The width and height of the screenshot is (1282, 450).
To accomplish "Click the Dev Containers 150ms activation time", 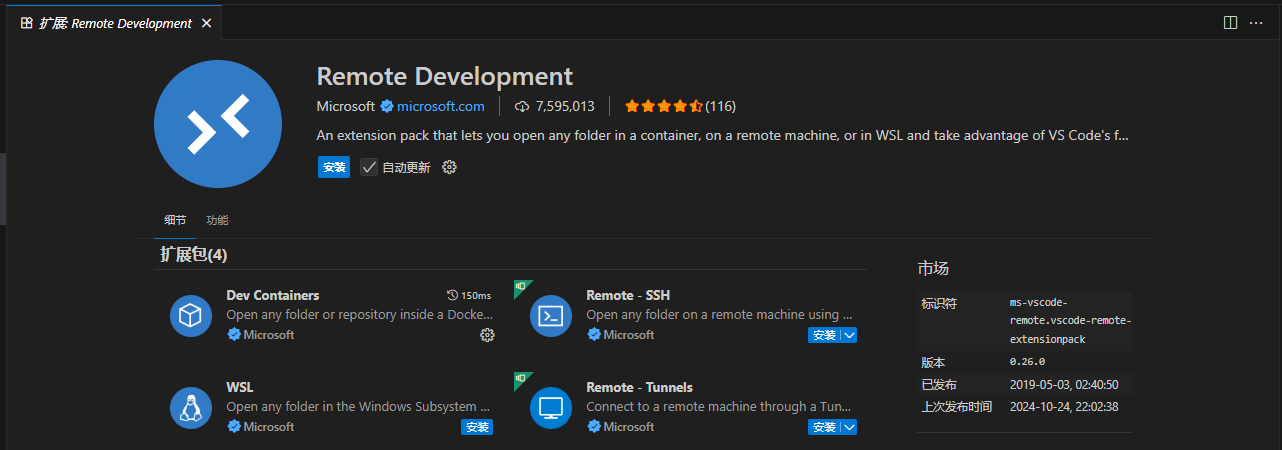I will pos(469,296).
